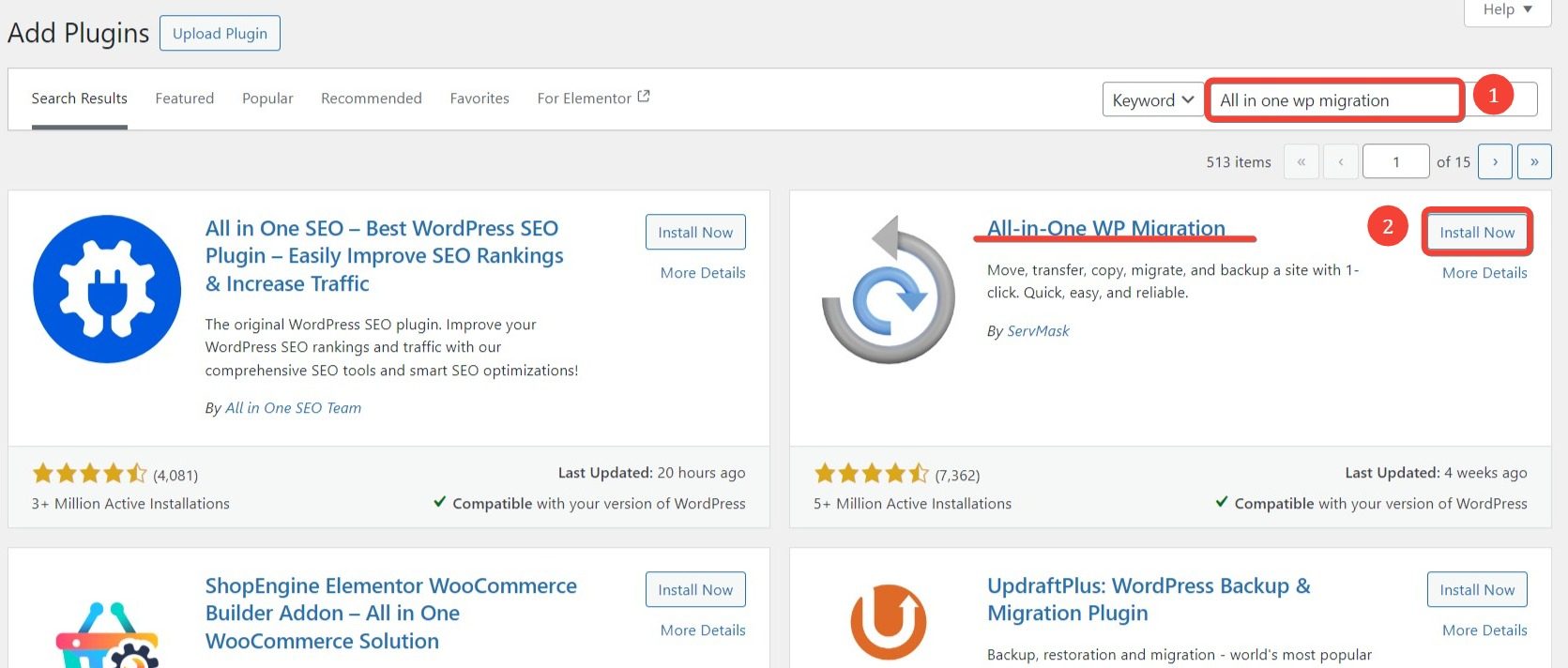The width and height of the screenshot is (1568, 668).
Task: Open More Details for UpdraftPlus plugin
Action: [x=1484, y=630]
